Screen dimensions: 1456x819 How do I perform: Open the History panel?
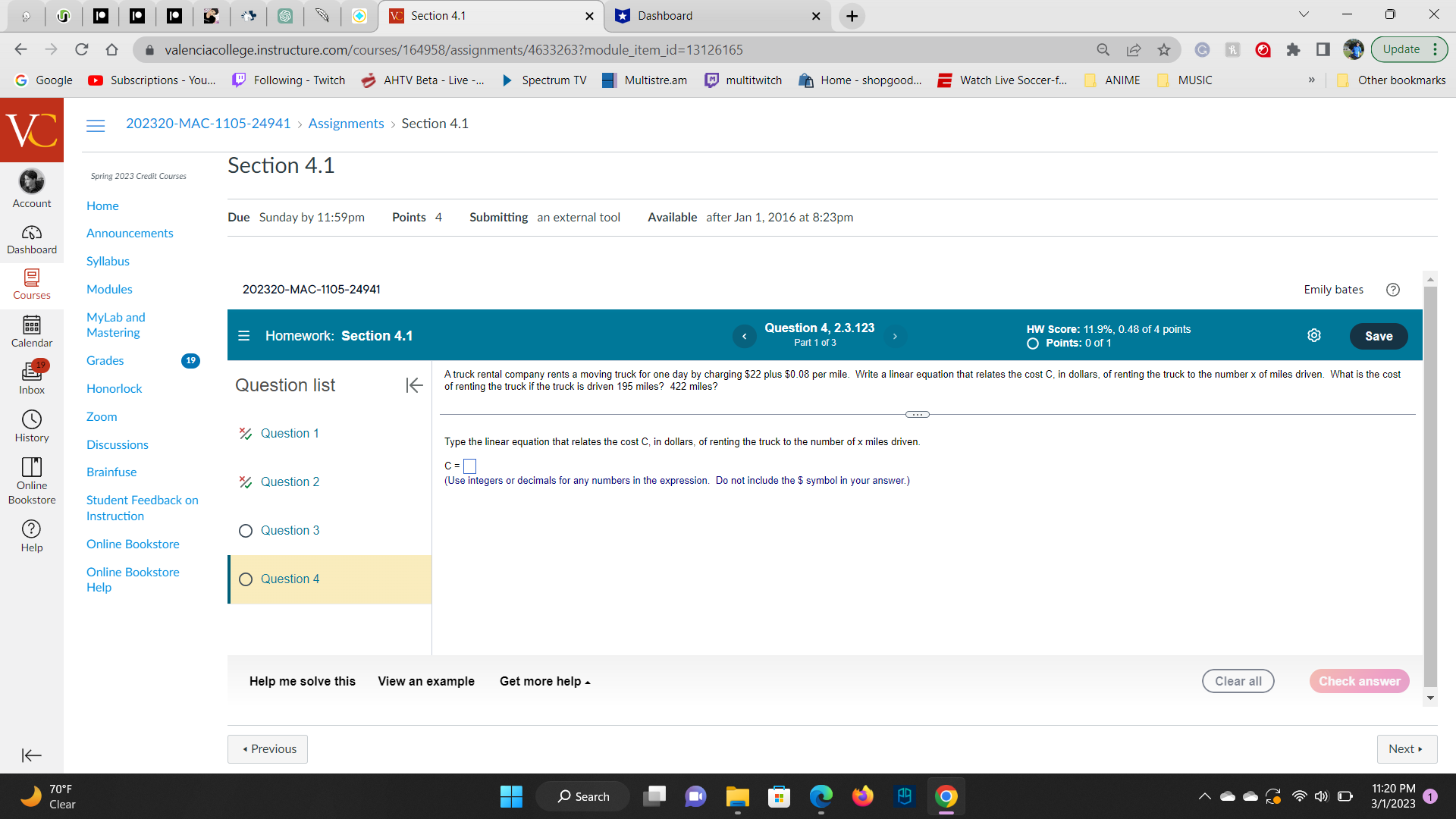(x=31, y=425)
